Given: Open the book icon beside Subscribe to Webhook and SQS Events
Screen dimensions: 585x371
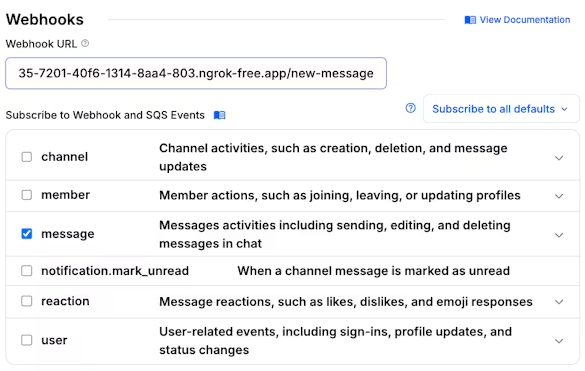Looking at the screenshot, I should click(219, 115).
